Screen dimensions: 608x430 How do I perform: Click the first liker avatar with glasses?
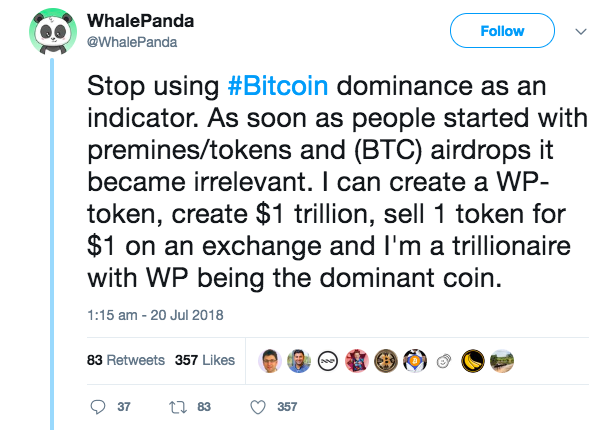(269, 360)
